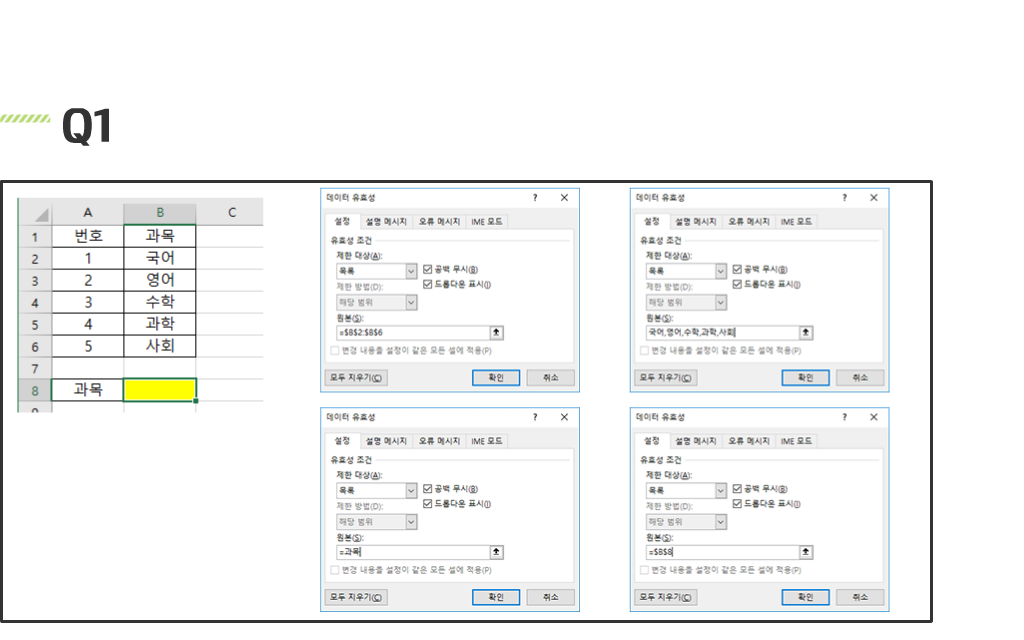The height and width of the screenshot is (640, 1024).
Task: Switch to 오류 메시지 tab in =$B$2:$B$6 dialog
Action: [440, 222]
